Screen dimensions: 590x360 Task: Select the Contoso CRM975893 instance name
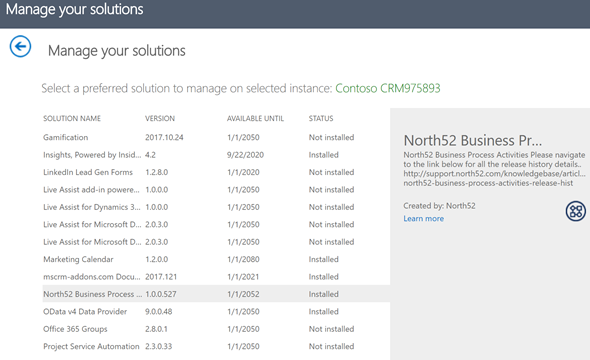tap(388, 88)
